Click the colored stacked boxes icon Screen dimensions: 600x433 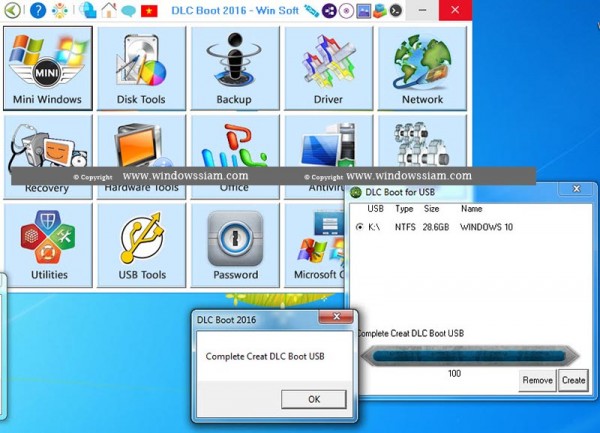click(x=380, y=11)
